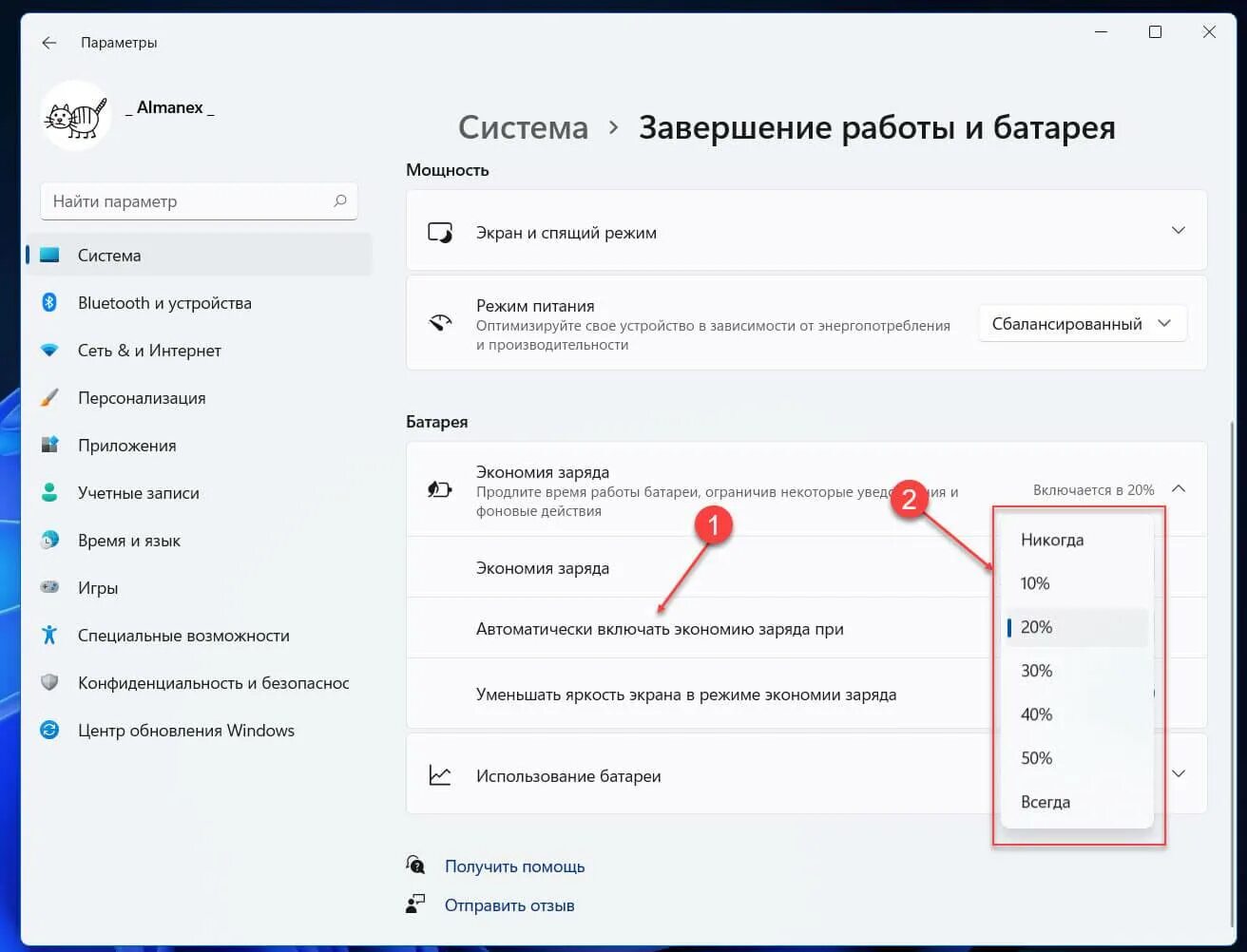Click Использование батареи label

(568, 776)
